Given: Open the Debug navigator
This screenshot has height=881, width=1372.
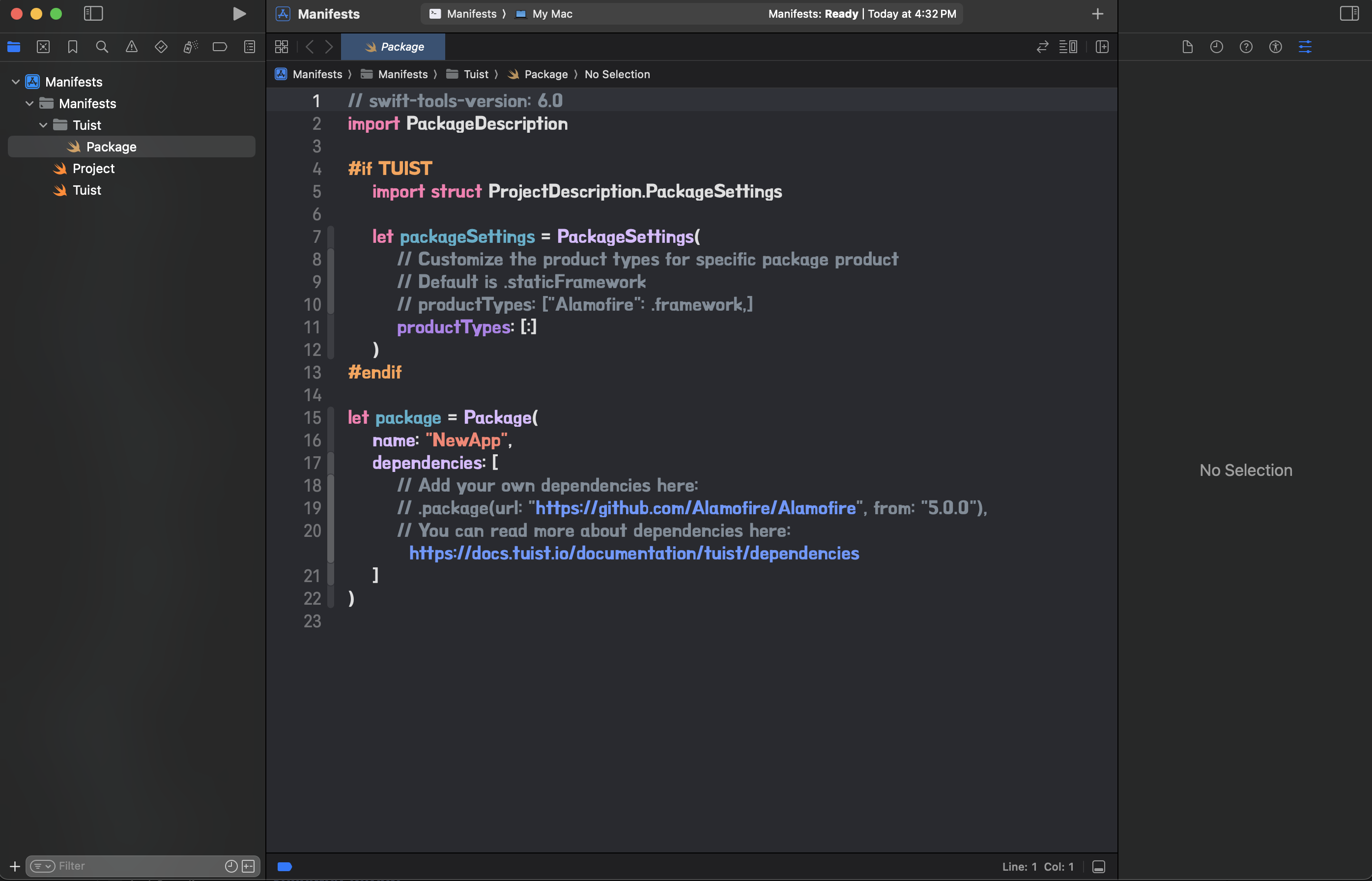Looking at the screenshot, I should [x=190, y=47].
